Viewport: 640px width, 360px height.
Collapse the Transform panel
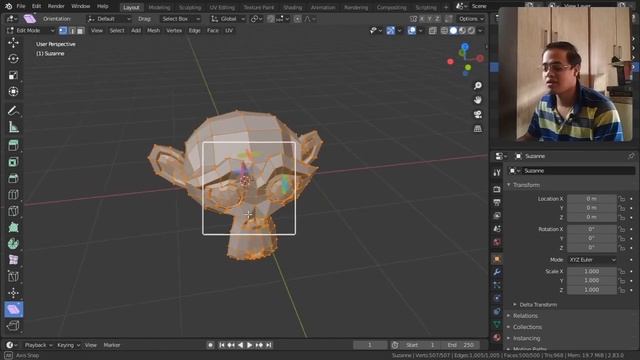click(526, 185)
